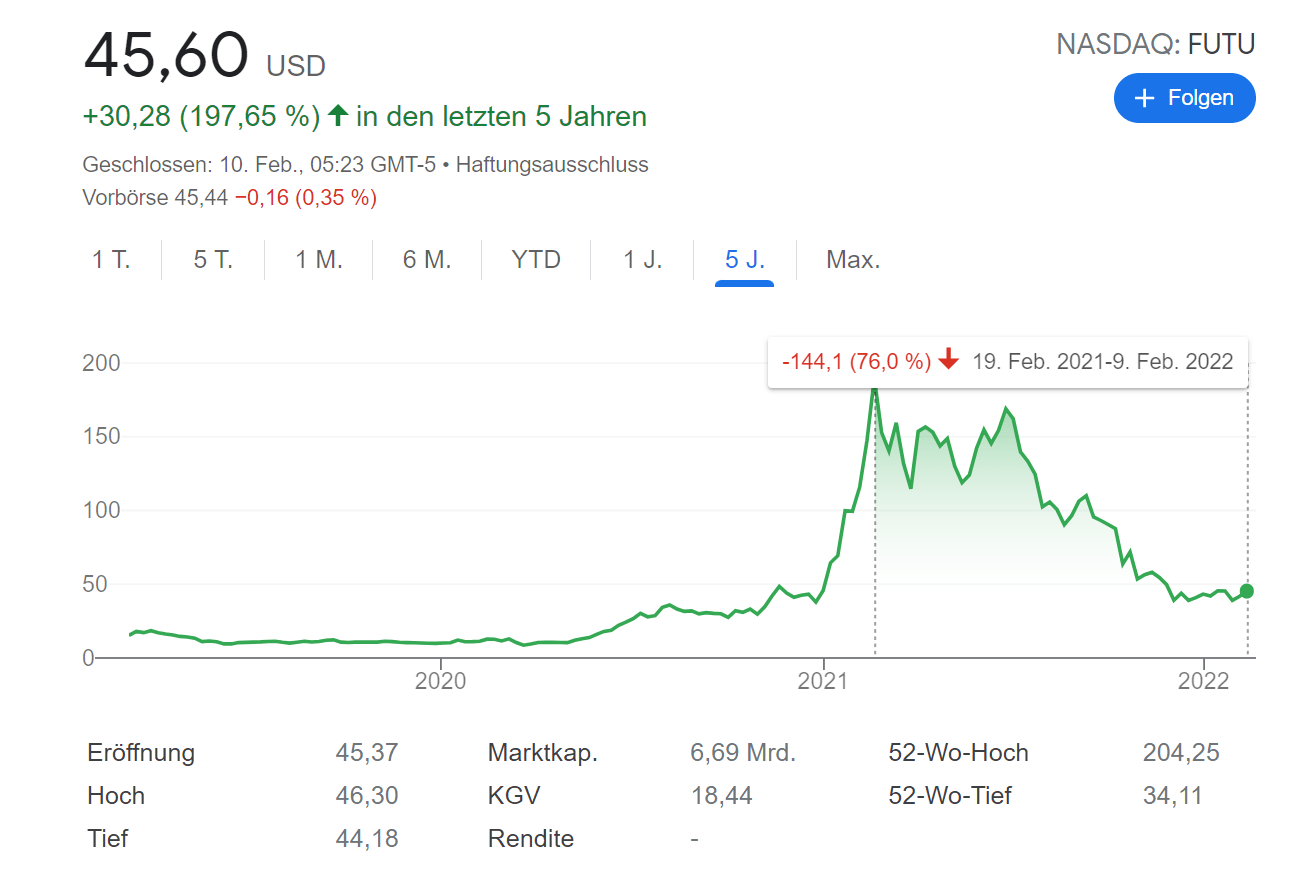1315x890 pixels.
Task: Click the plus icon on Folgen button
Action: tap(1144, 98)
